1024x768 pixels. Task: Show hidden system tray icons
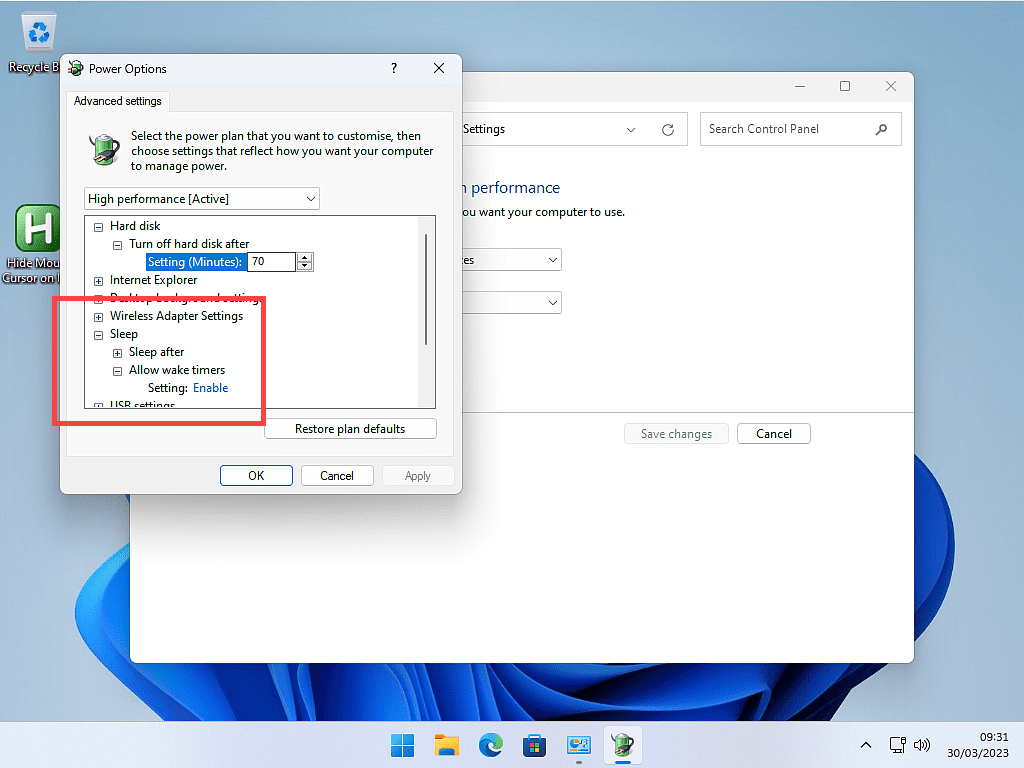coord(866,745)
